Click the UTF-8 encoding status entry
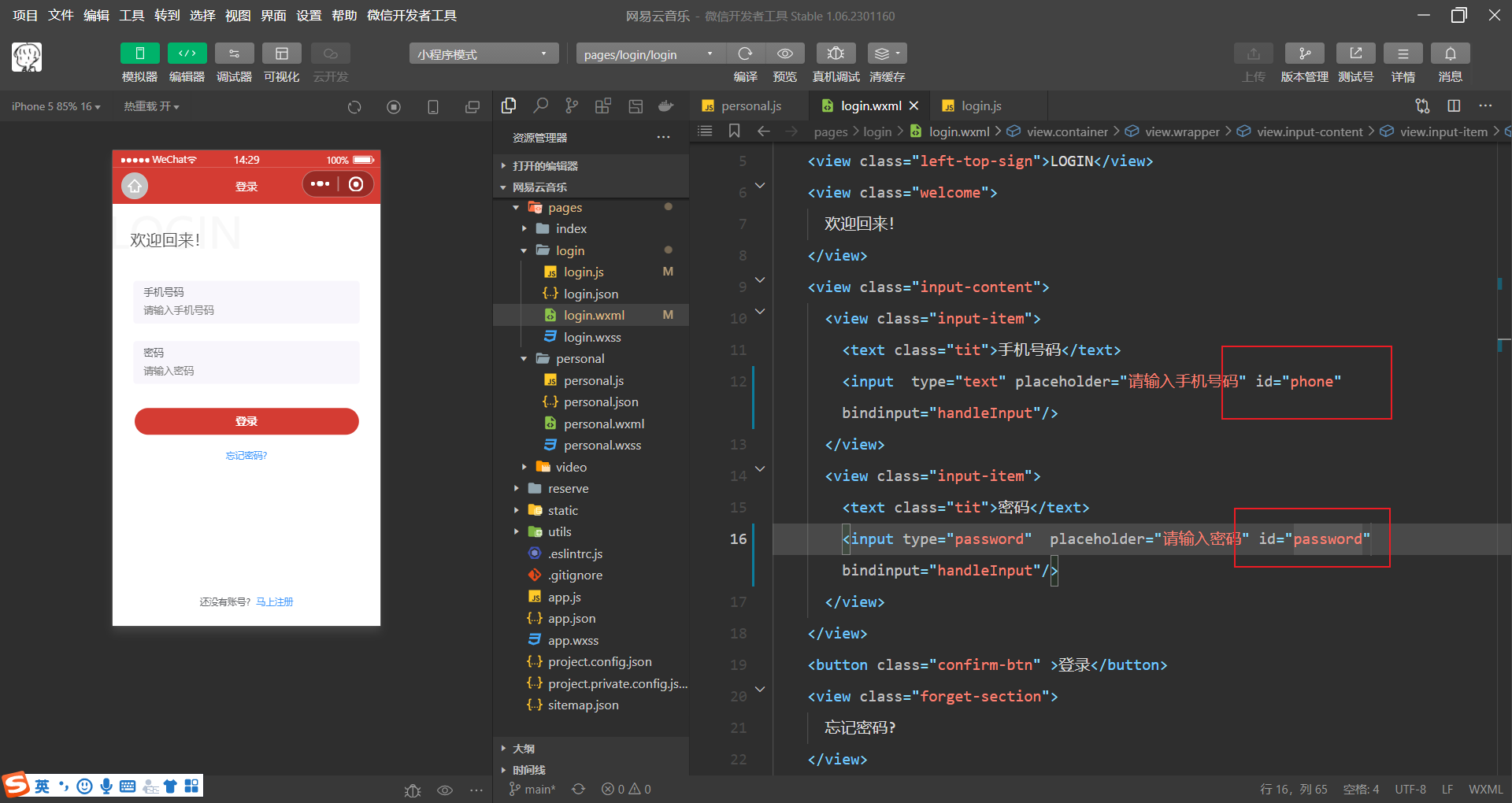Screen dimensions: 1512x803 (x=1410, y=789)
